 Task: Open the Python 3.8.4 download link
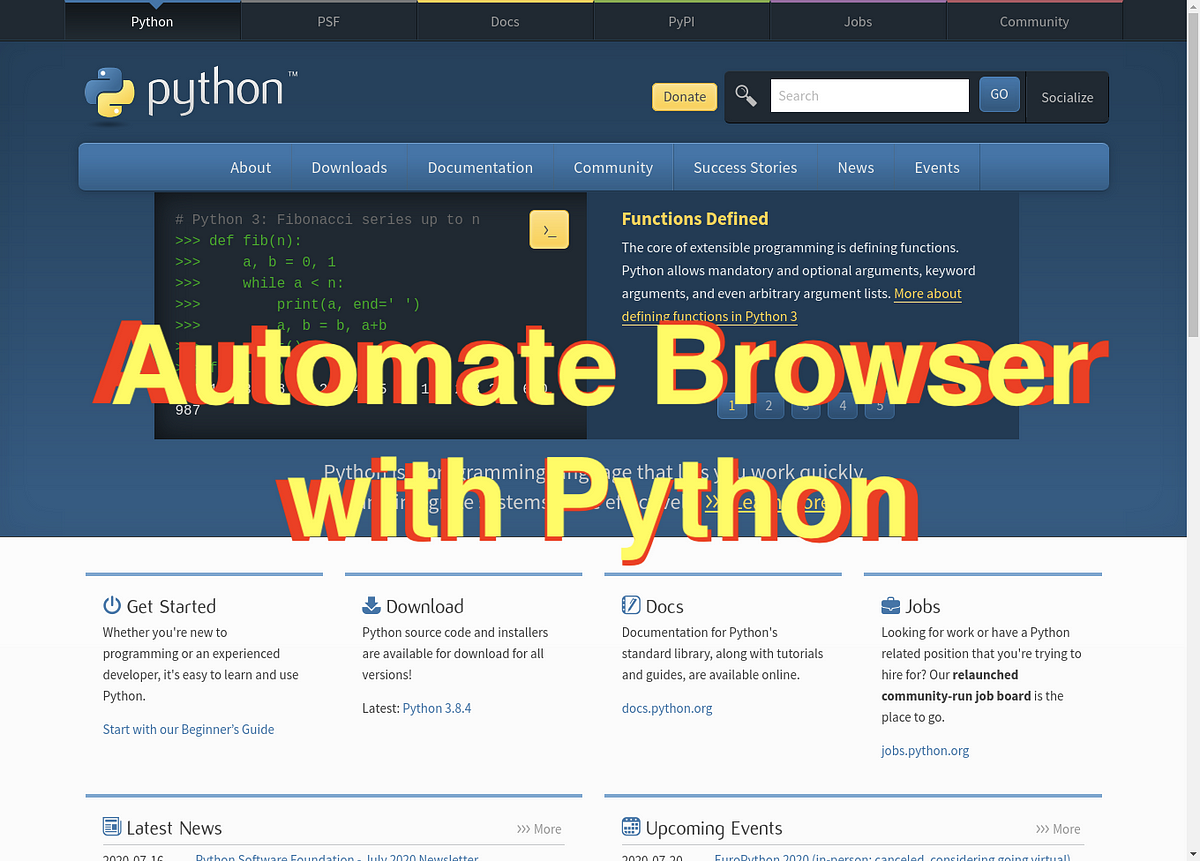(x=437, y=708)
